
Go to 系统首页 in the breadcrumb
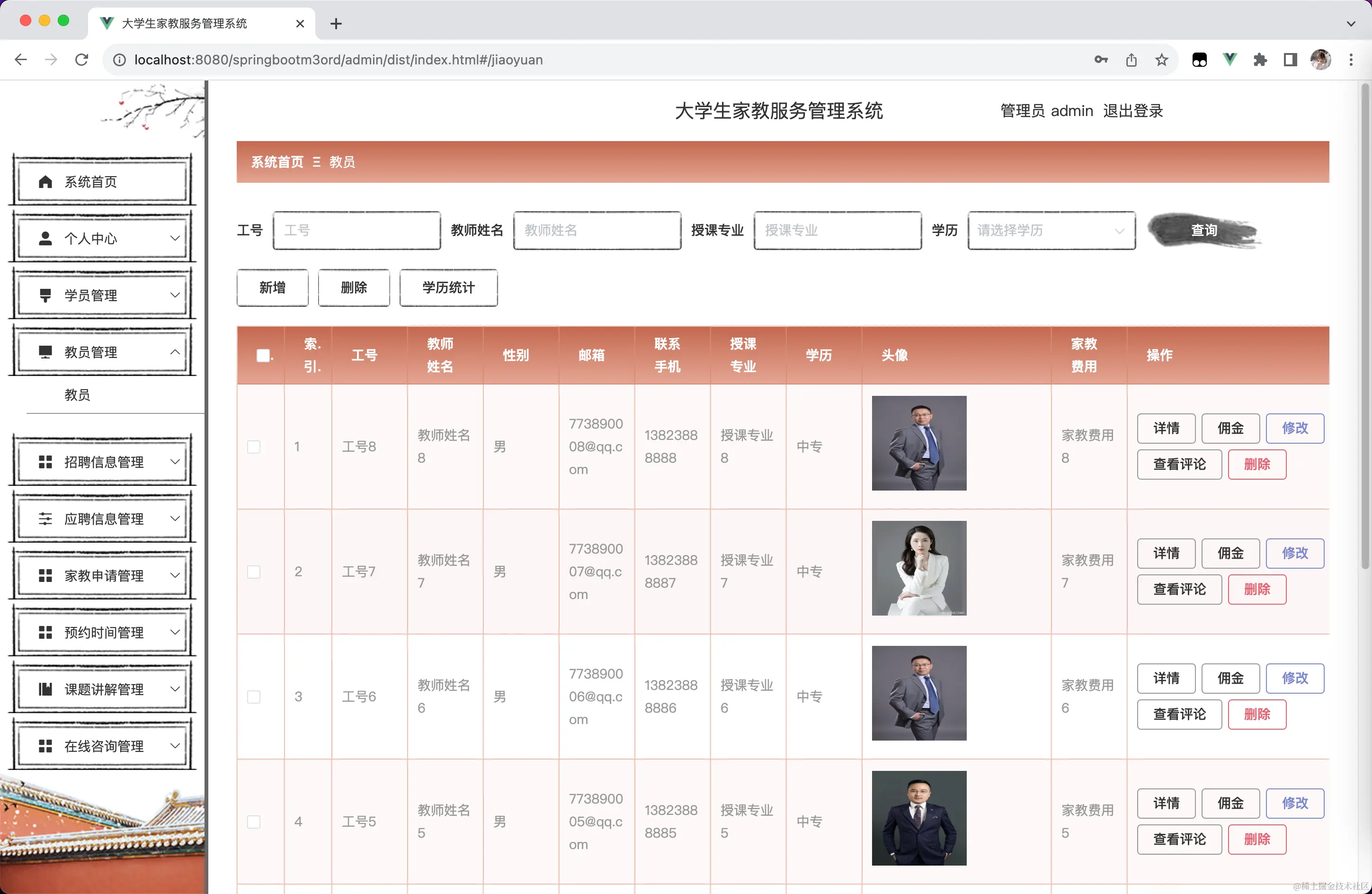point(277,162)
